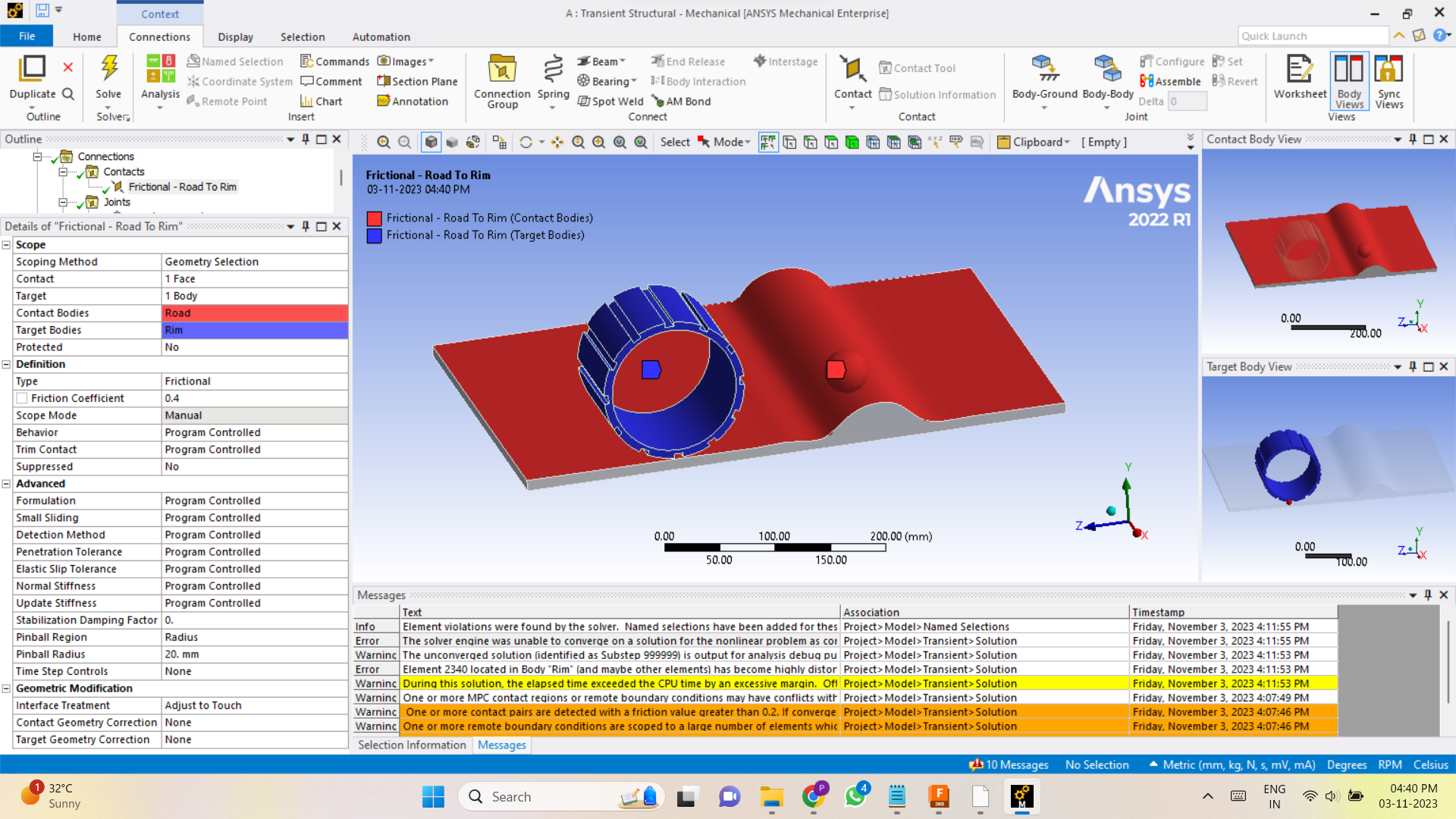
Task: Select the Body selection filter green cube icon
Action: pyautogui.click(x=852, y=143)
